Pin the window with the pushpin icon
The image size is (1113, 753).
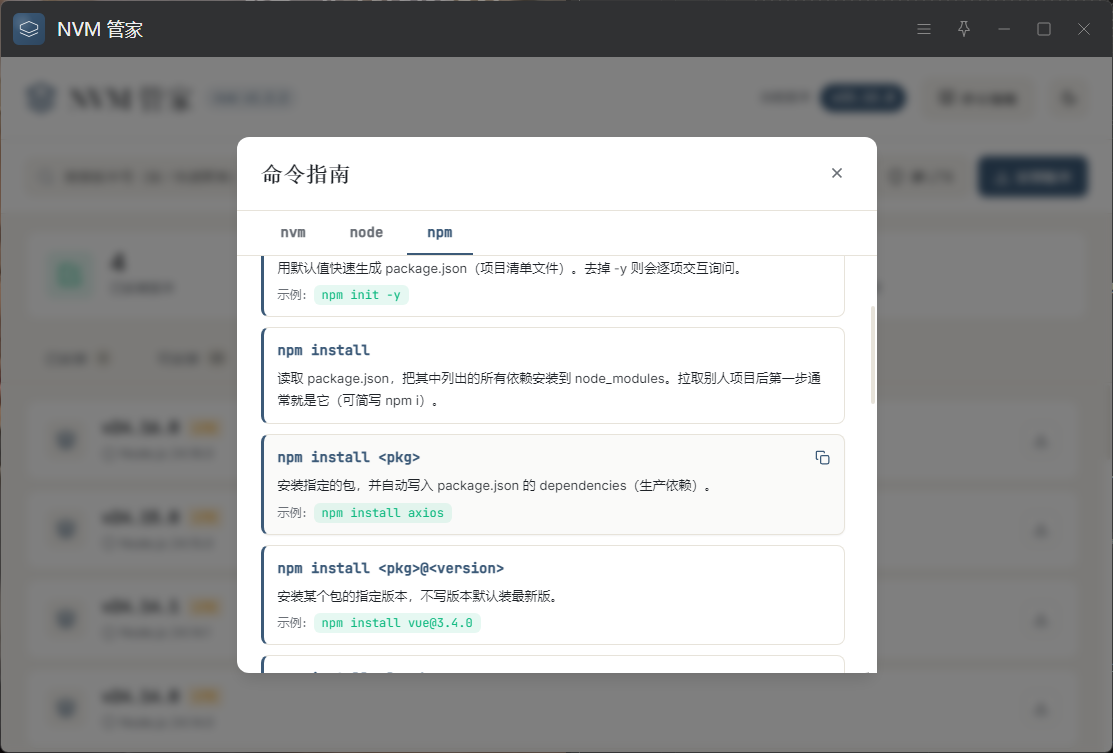tap(964, 29)
